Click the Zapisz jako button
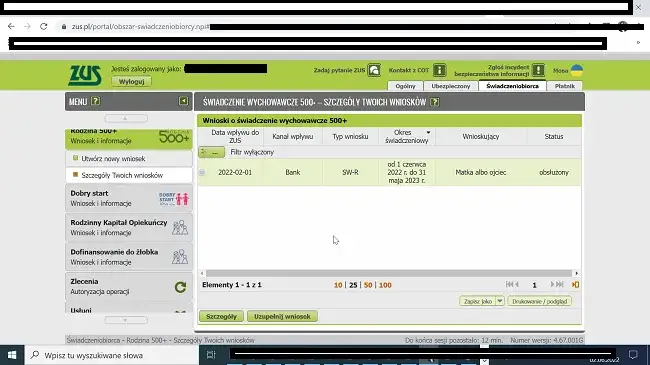 click(478, 301)
